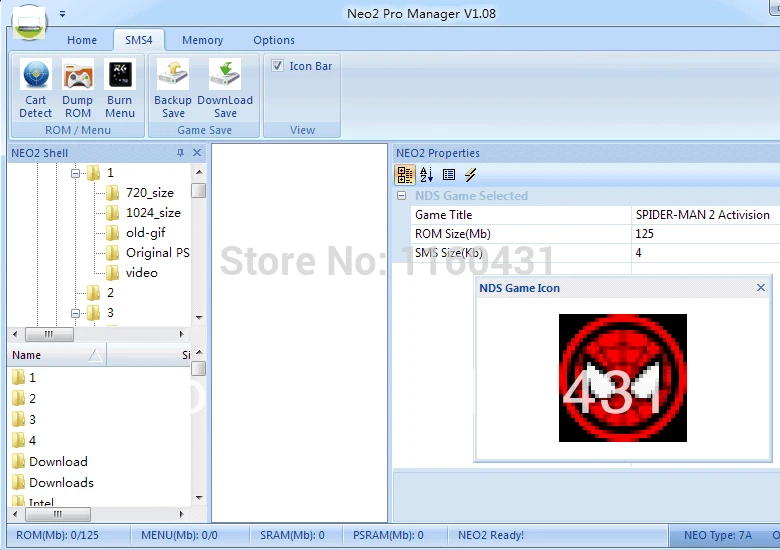Switch to the Home tab
780x550 pixels.
[x=82, y=40]
